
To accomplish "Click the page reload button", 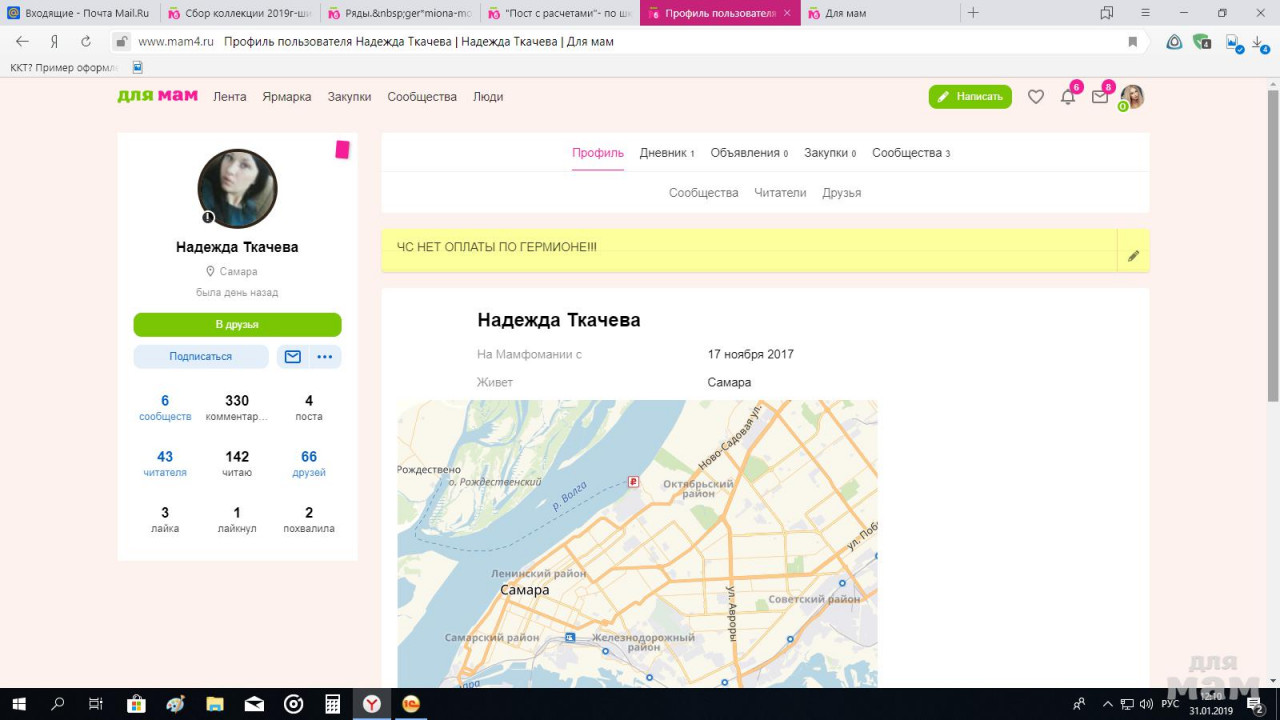I will pos(86,42).
